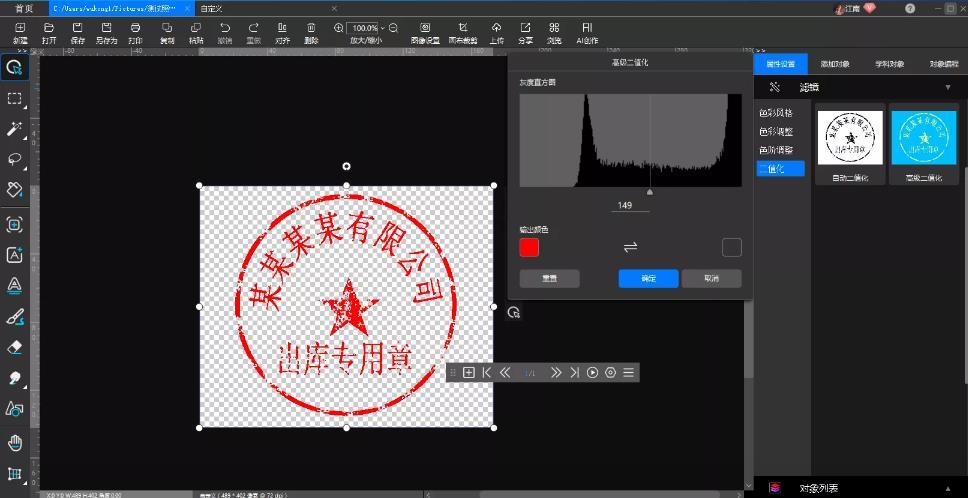
Task: Select the blue 属性设置 properties tab
Action: click(780, 64)
